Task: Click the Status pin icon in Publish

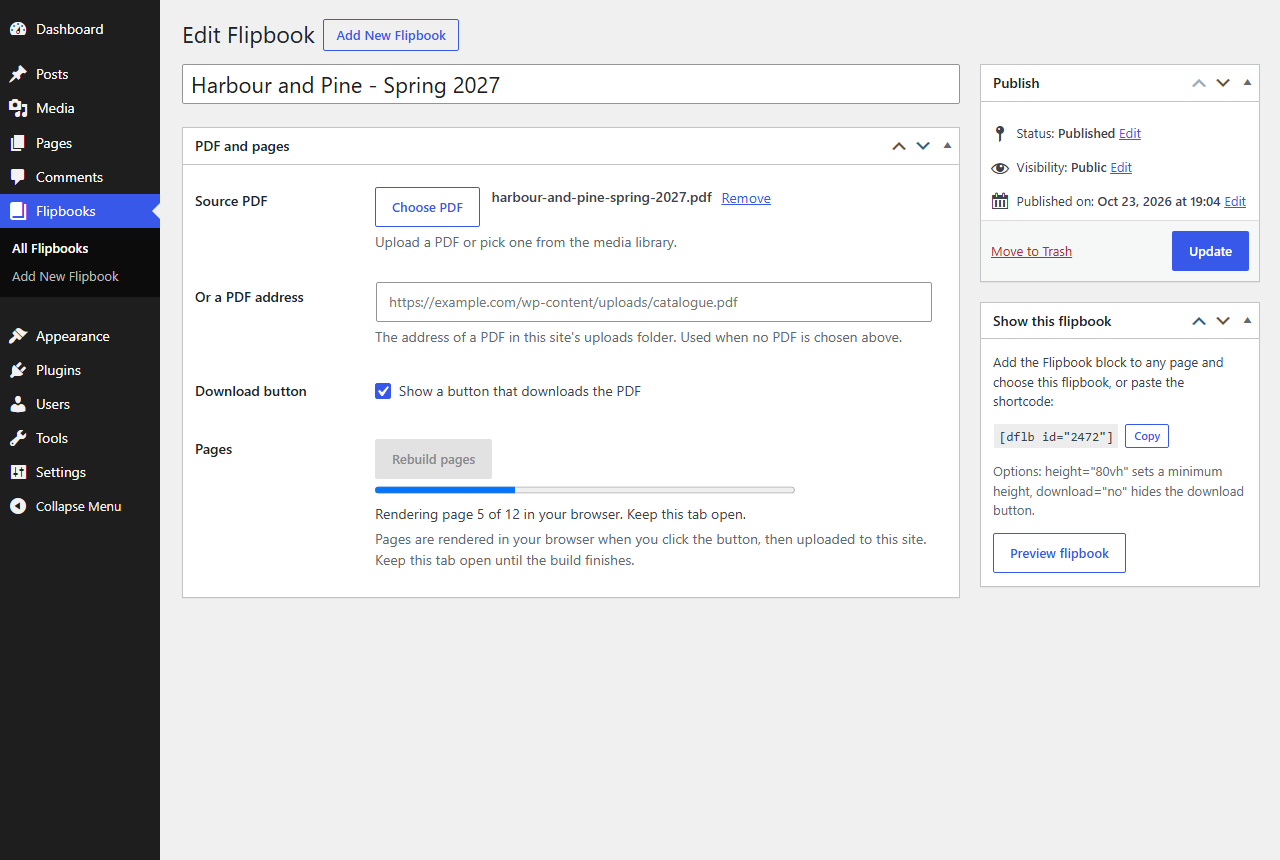Action: coord(1000,133)
